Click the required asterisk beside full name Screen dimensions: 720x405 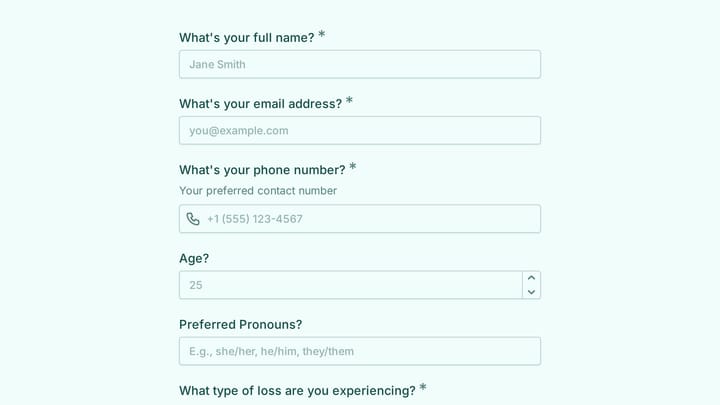click(322, 34)
